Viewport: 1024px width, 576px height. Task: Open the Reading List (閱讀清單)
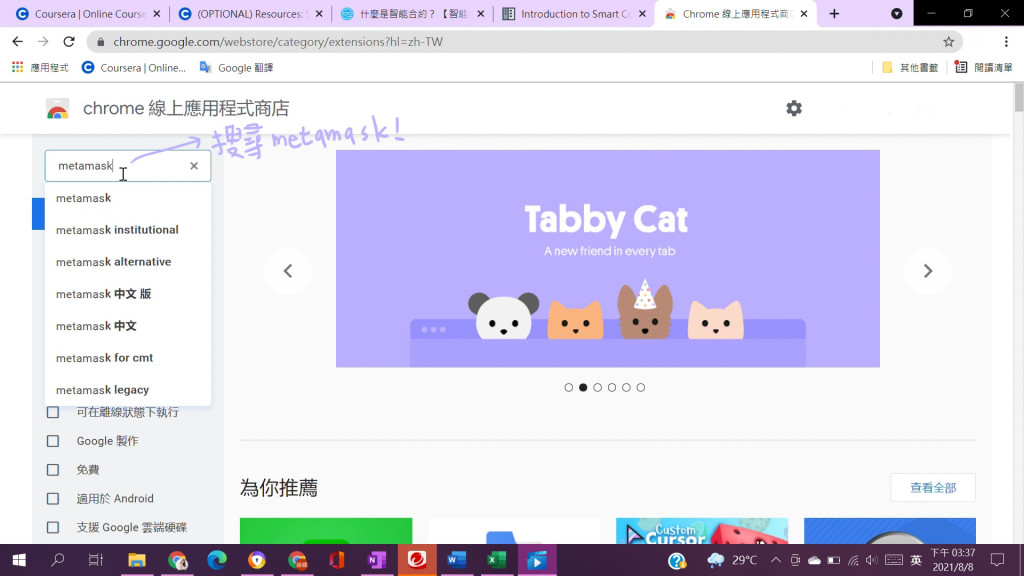pyautogui.click(x=984, y=67)
